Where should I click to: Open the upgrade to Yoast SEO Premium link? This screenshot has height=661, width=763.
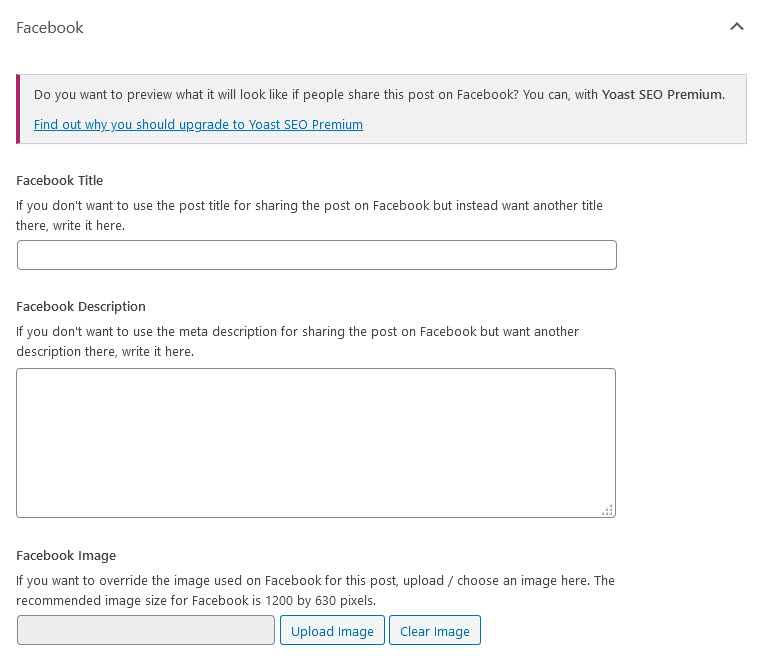pos(198,125)
